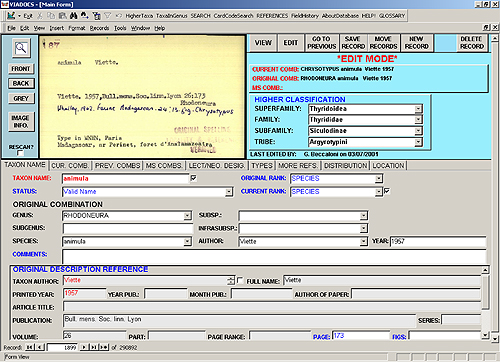Open the SPECIES dropdown list

188,241
